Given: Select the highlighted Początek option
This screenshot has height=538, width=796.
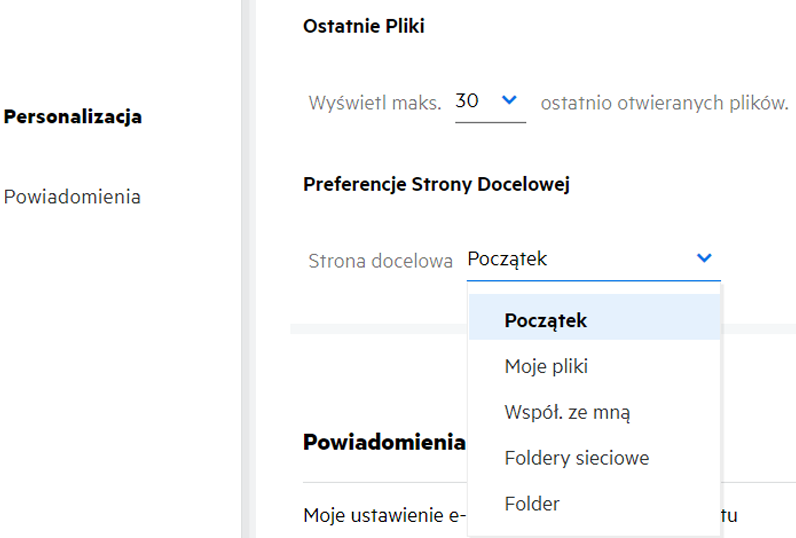Looking at the screenshot, I should pos(546,321).
